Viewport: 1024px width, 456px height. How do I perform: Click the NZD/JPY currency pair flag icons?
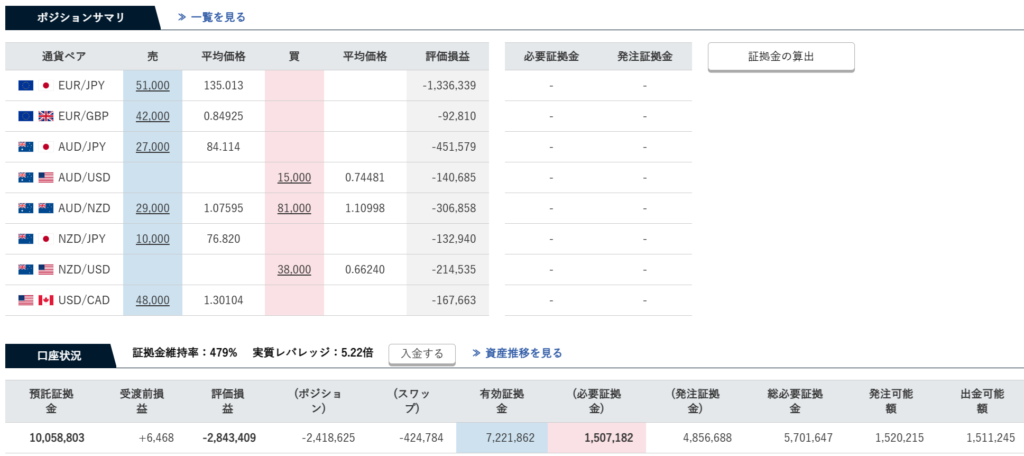pyautogui.click(x=35, y=239)
